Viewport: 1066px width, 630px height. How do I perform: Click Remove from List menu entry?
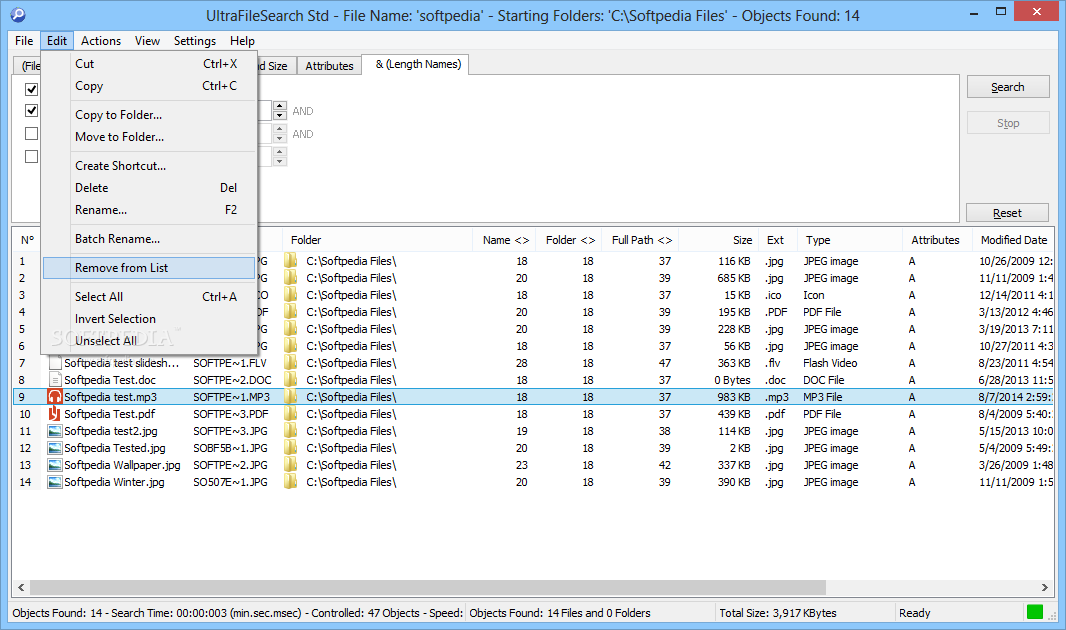click(149, 268)
